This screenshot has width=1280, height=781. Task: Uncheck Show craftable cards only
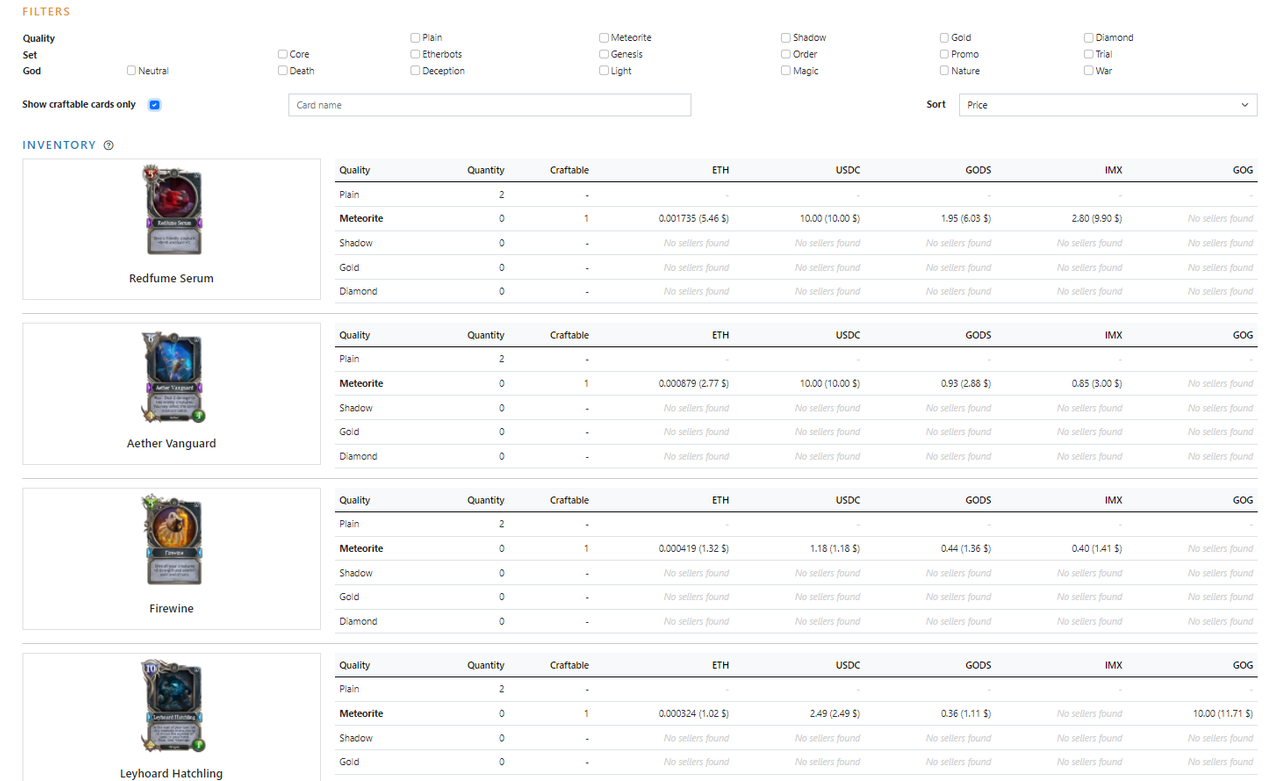[154, 105]
